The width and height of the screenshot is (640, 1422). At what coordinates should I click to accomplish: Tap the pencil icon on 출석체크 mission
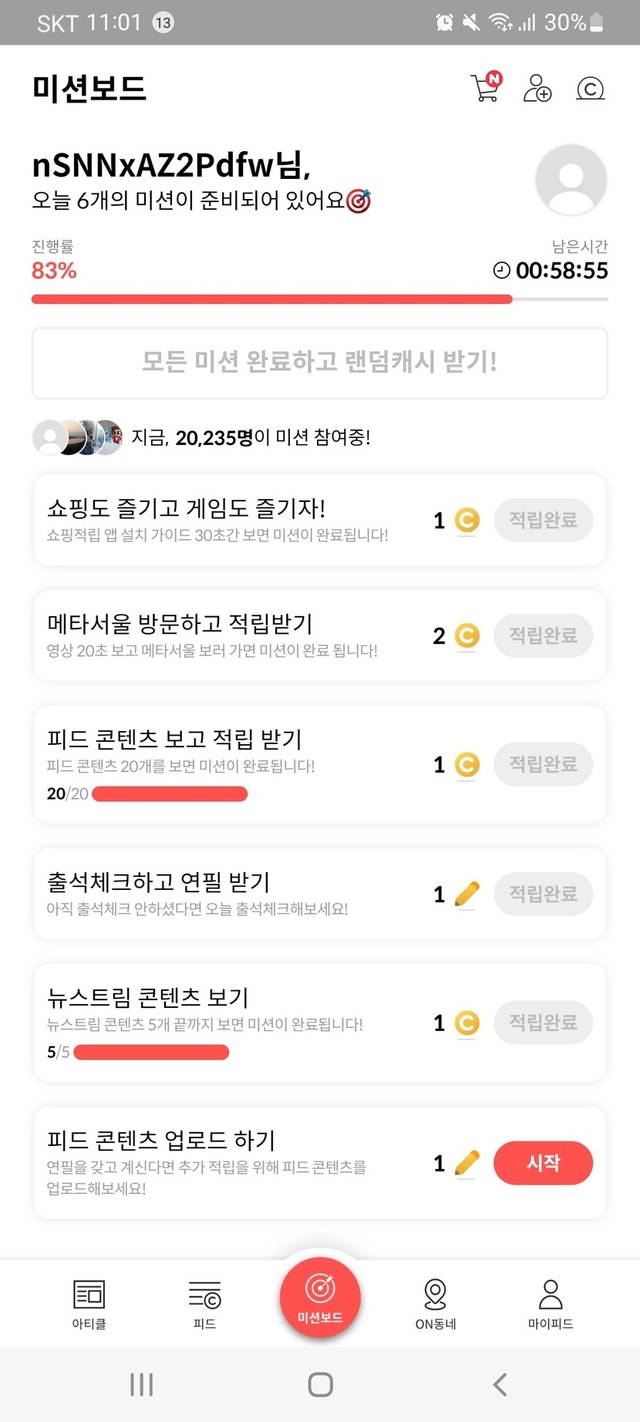(x=466, y=894)
